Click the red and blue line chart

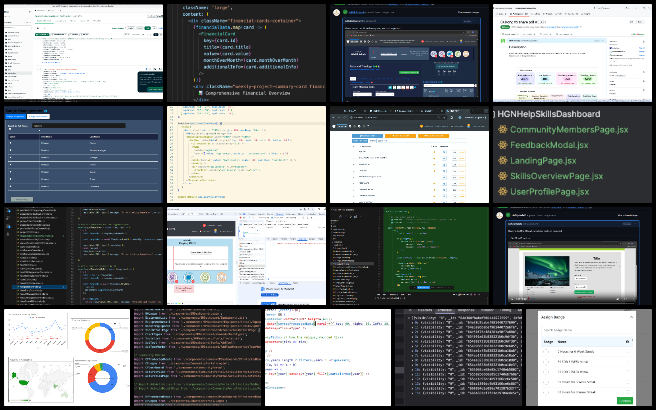point(37,331)
